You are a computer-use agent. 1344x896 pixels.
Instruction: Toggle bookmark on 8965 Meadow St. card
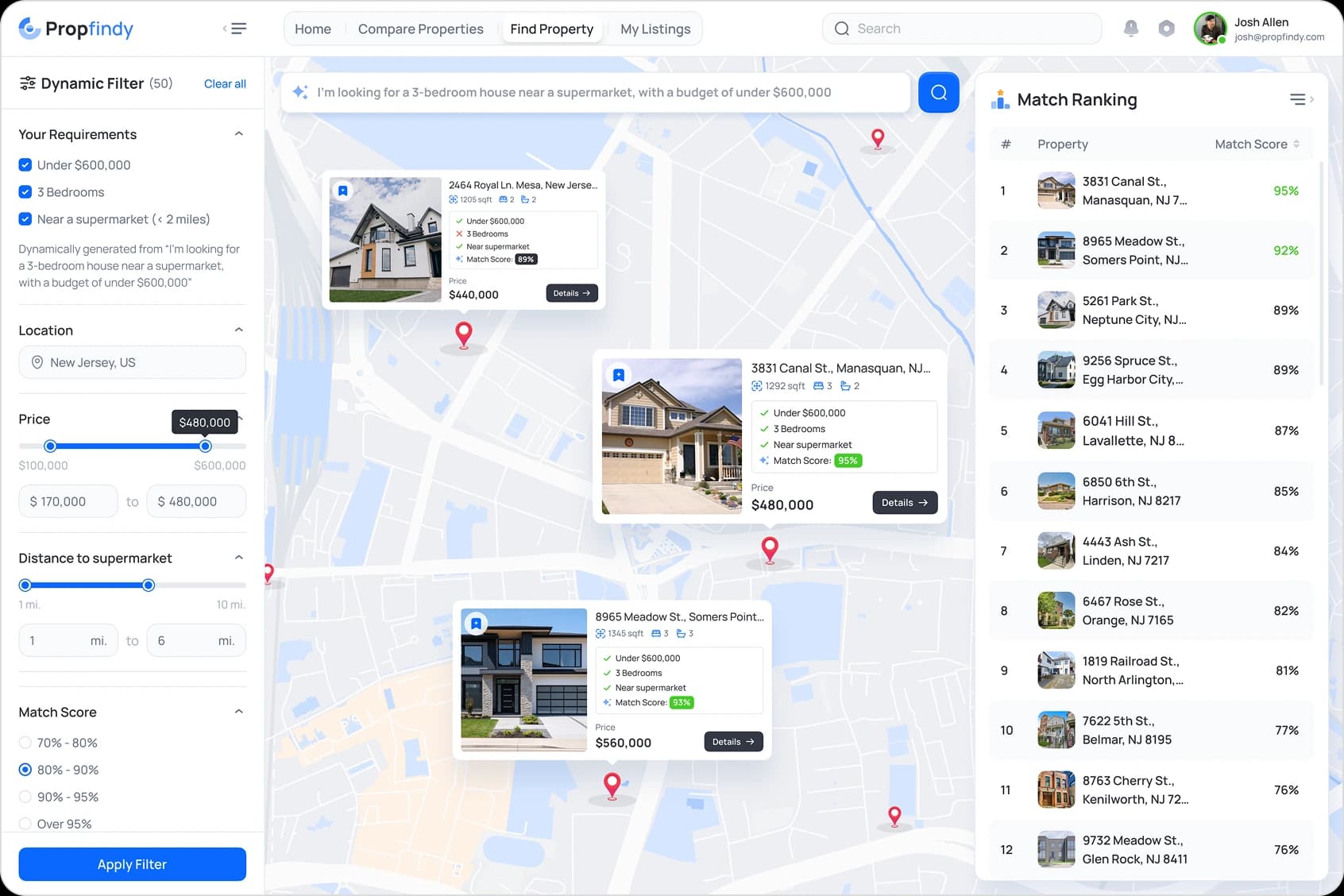pyautogui.click(x=476, y=624)
